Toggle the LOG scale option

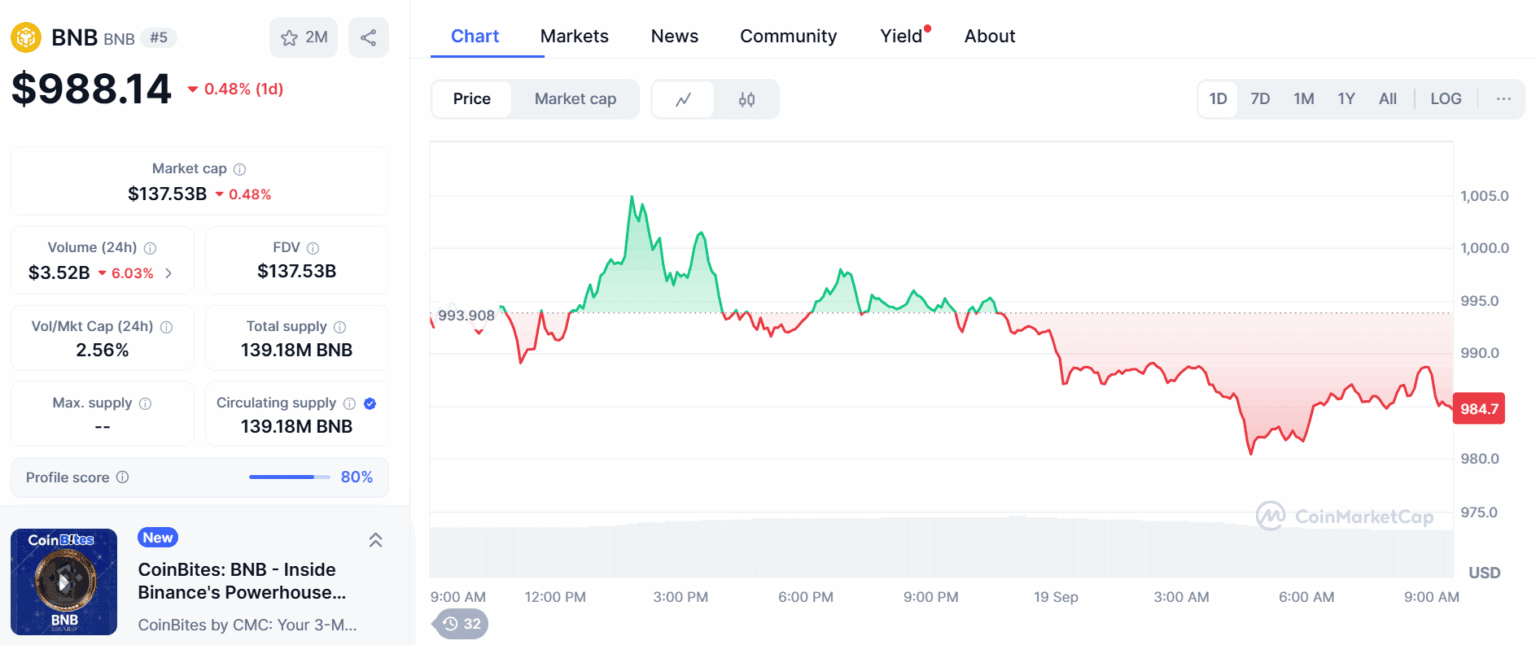click(x=1445, y=99)
